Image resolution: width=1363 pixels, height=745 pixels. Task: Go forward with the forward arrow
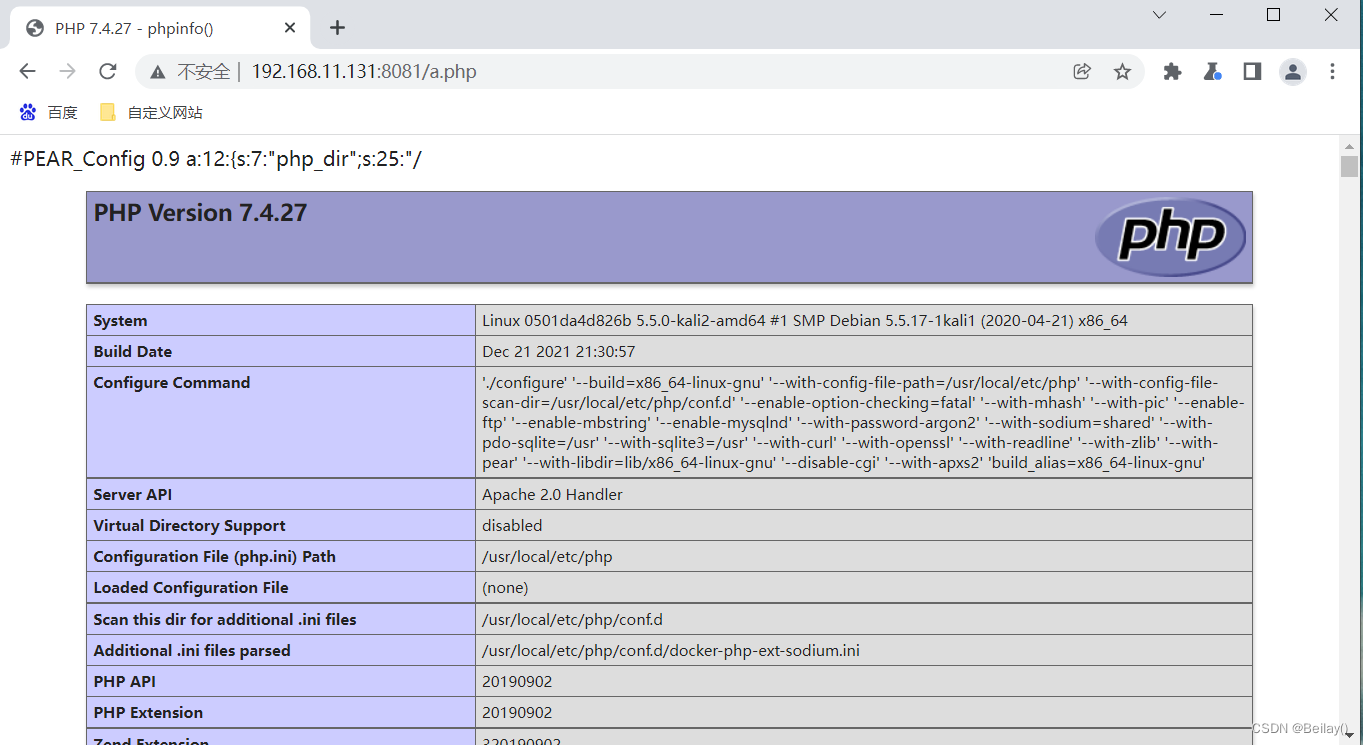[67, 71]
